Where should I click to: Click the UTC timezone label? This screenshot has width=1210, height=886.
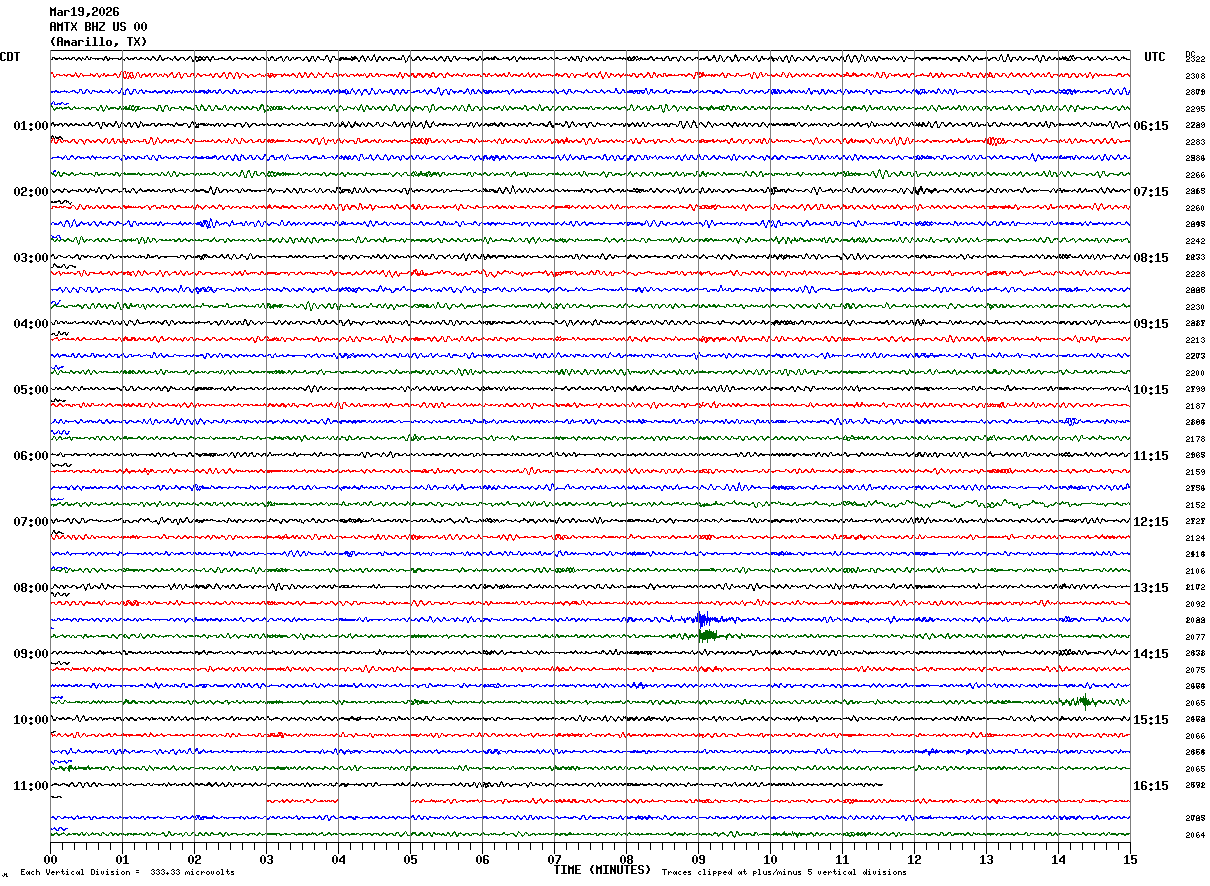tap(1155, 57)
